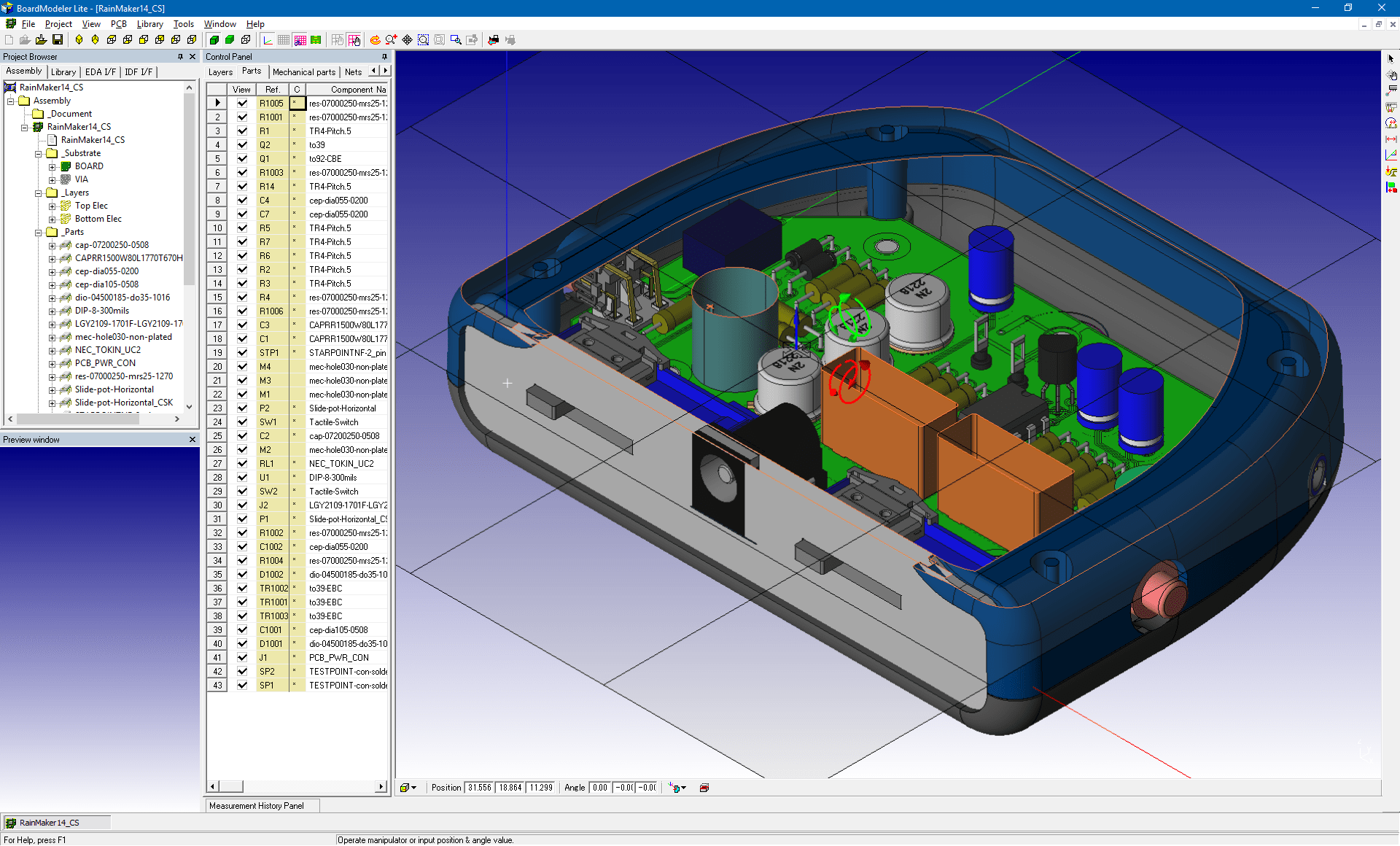Select the rotate view orange arrow icon

[x=375, y=40]
